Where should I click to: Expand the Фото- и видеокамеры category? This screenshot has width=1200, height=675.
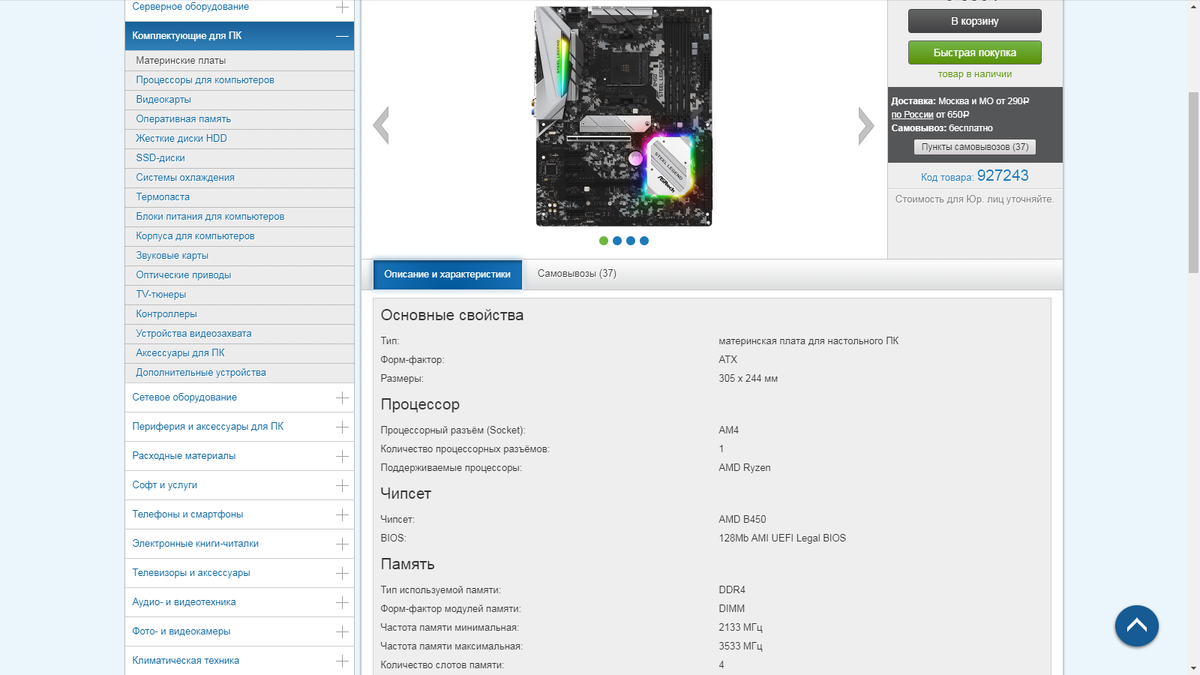pyautogui.click(x=342, y=632)
